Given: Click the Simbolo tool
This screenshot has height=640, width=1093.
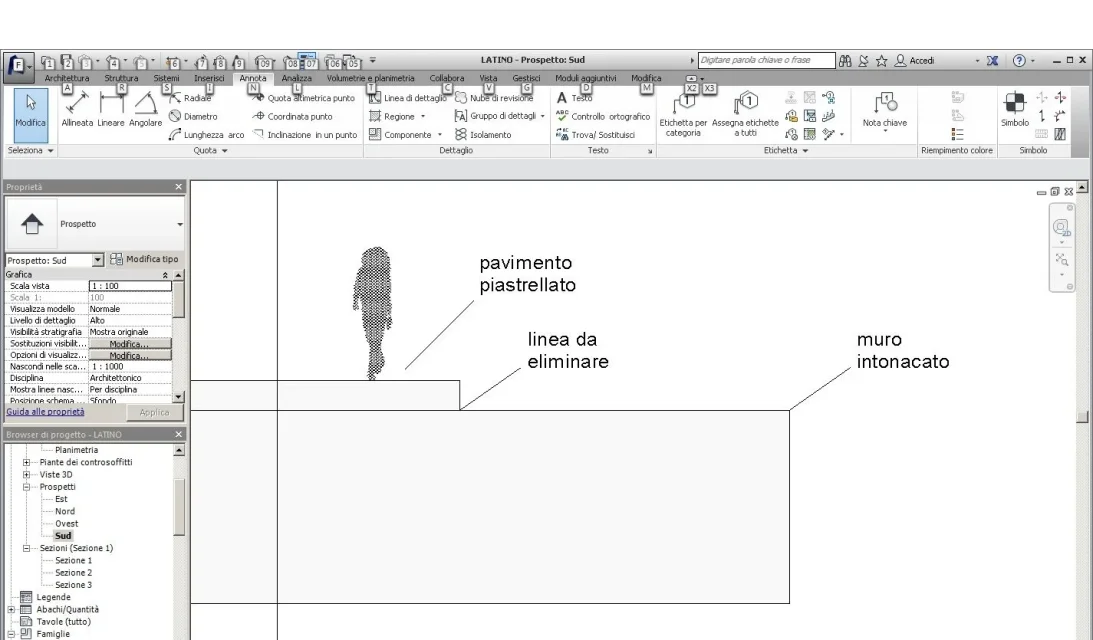Looking at the screenshot, I should [x=1015, y=109].
